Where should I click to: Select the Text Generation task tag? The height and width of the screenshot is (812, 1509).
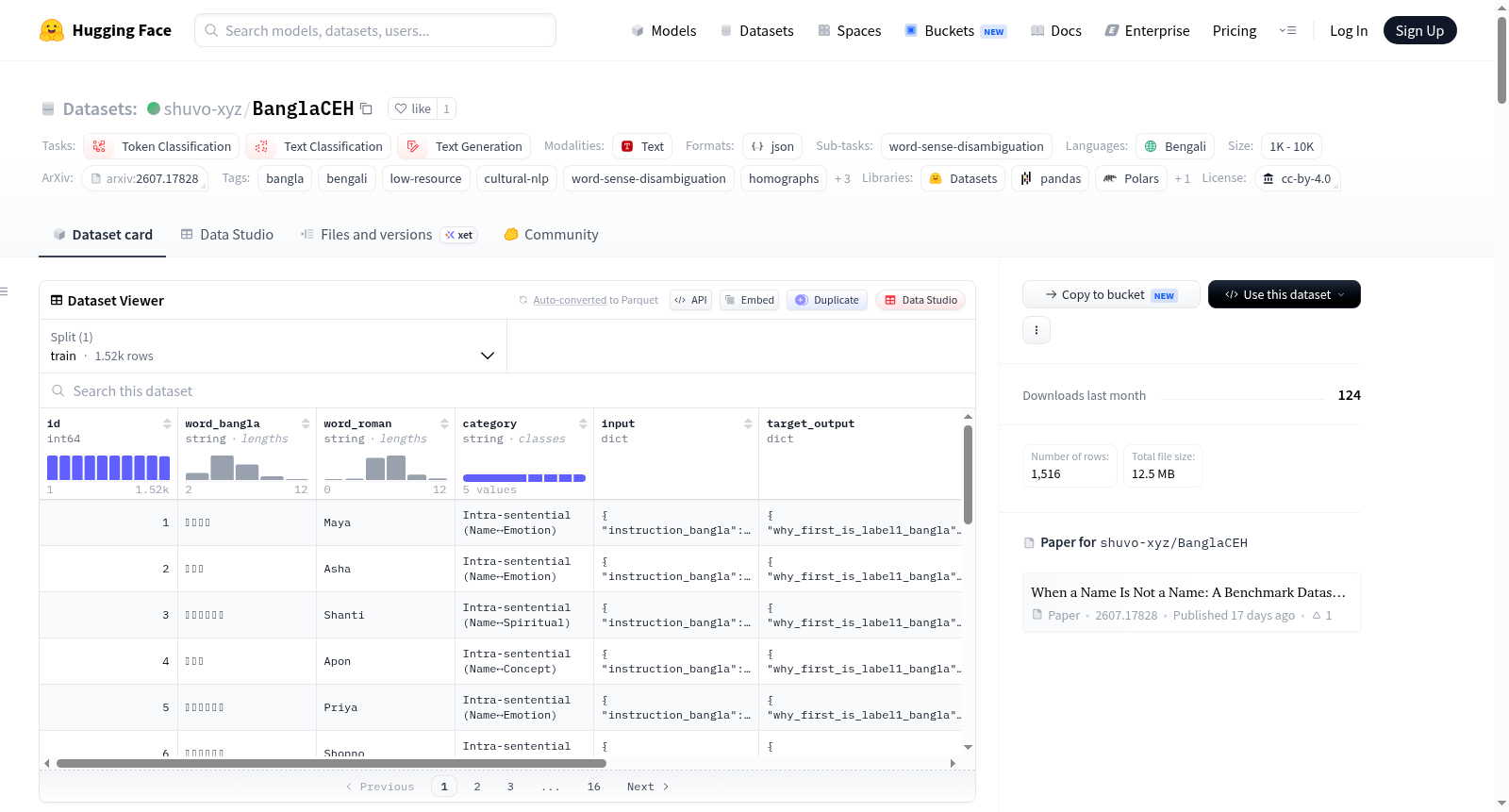[464, 146]
